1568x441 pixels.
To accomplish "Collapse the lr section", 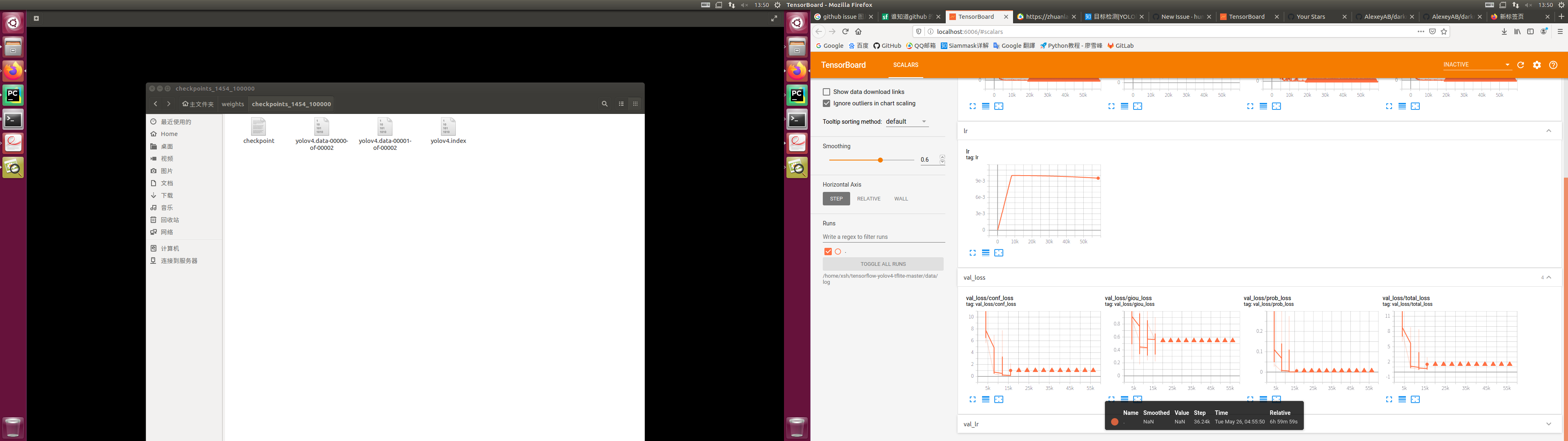I will (x=1548, y=131).
